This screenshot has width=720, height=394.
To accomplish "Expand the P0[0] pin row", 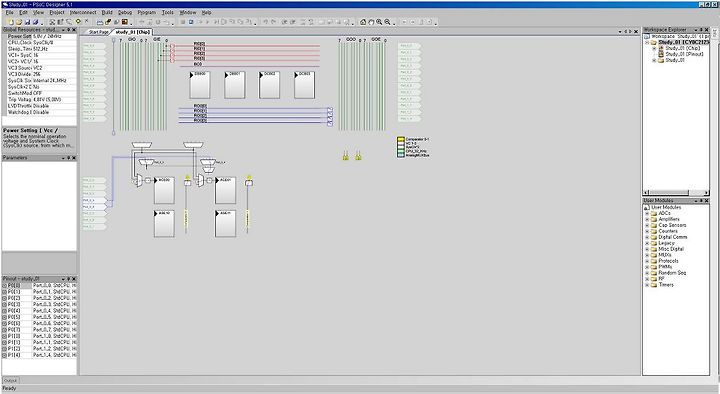I will (5, 286).
